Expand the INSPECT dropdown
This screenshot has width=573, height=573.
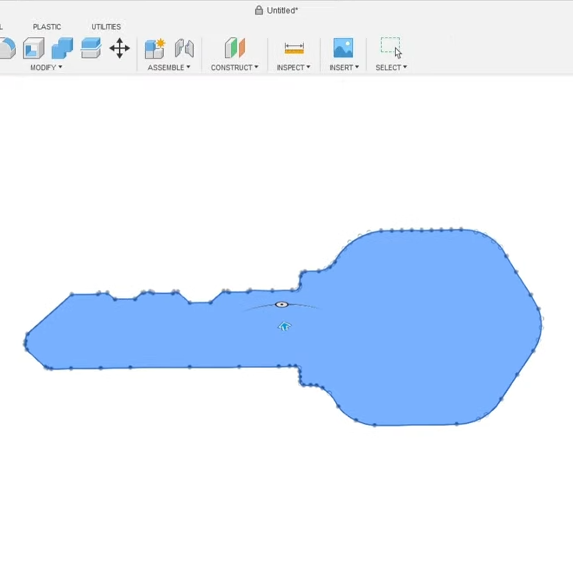coord(293,67)
